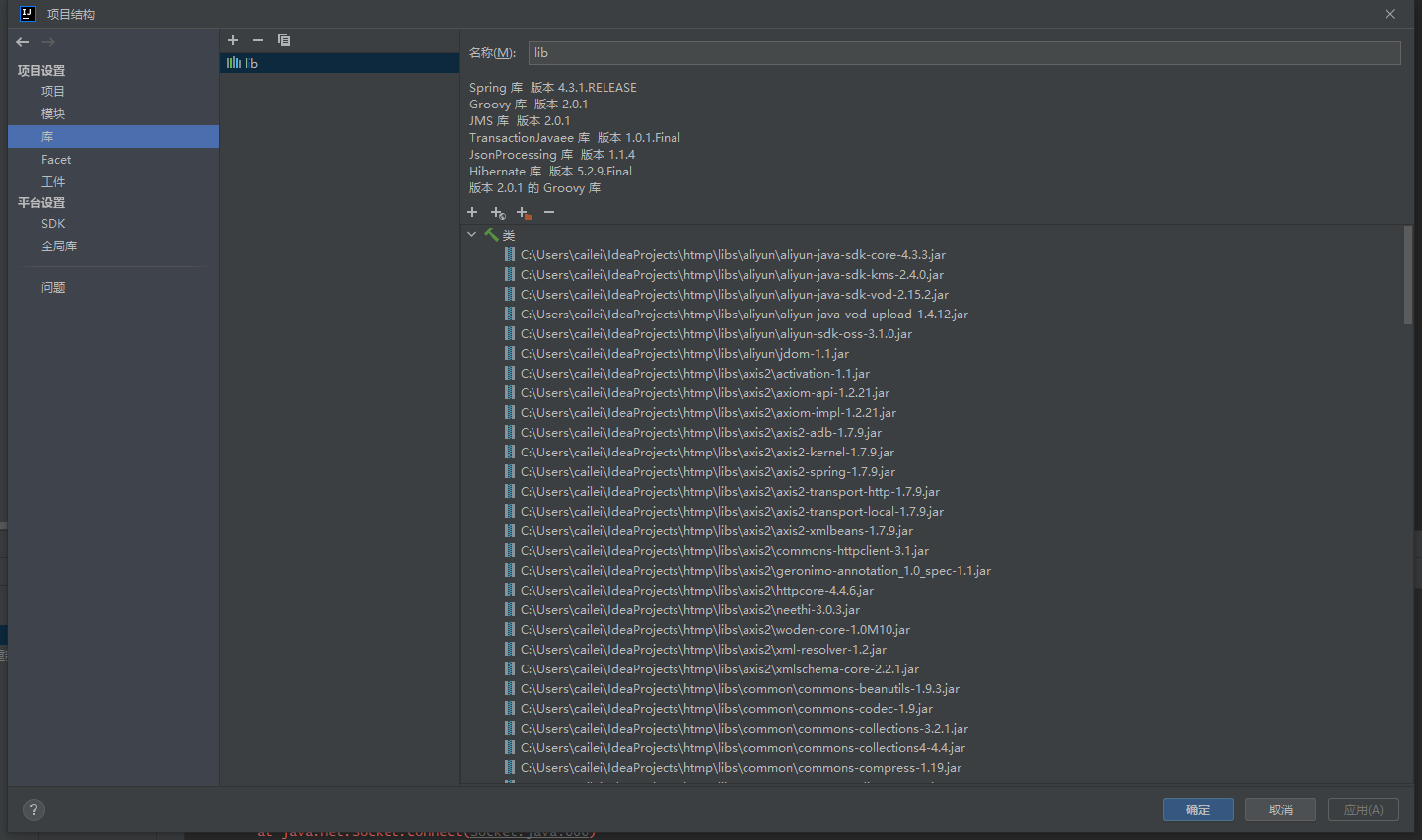Select commons-collections4-4.4.jar entry

coord(743,747)
